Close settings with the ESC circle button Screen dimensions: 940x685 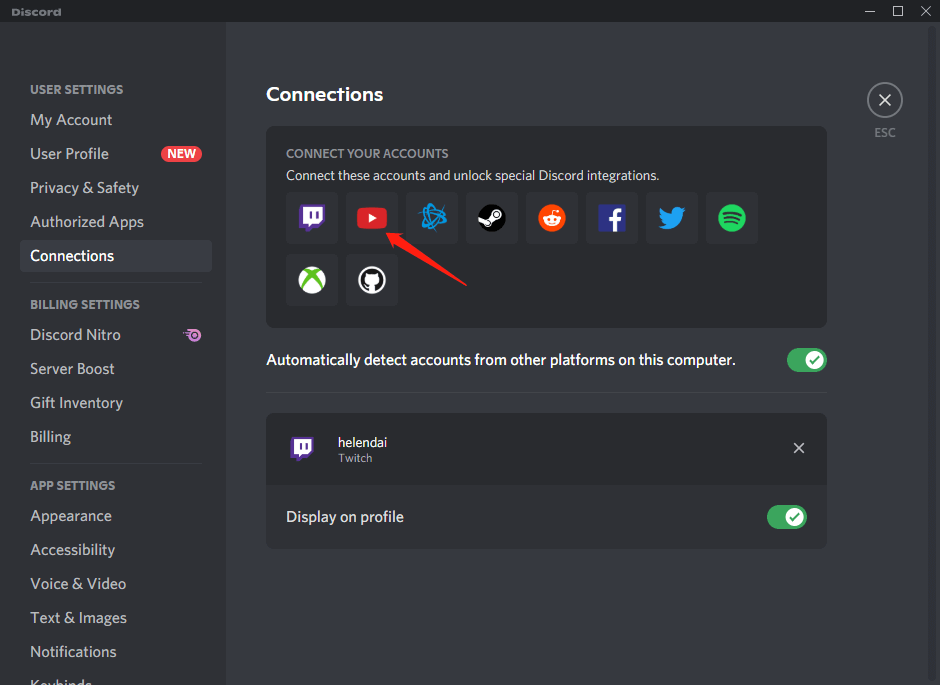[x=884, y=100]
